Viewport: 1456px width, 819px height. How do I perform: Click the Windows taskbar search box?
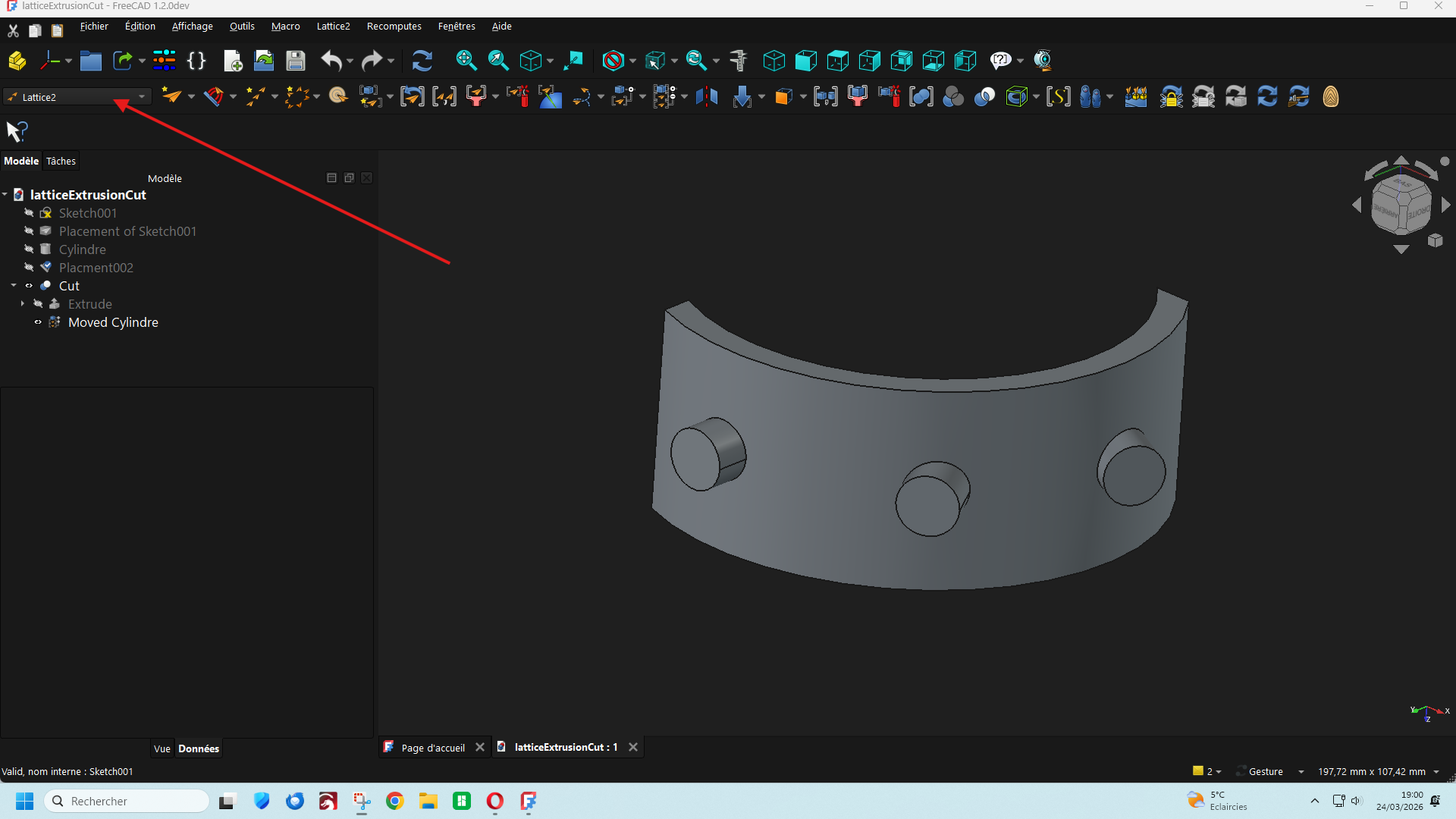(127, 802)
